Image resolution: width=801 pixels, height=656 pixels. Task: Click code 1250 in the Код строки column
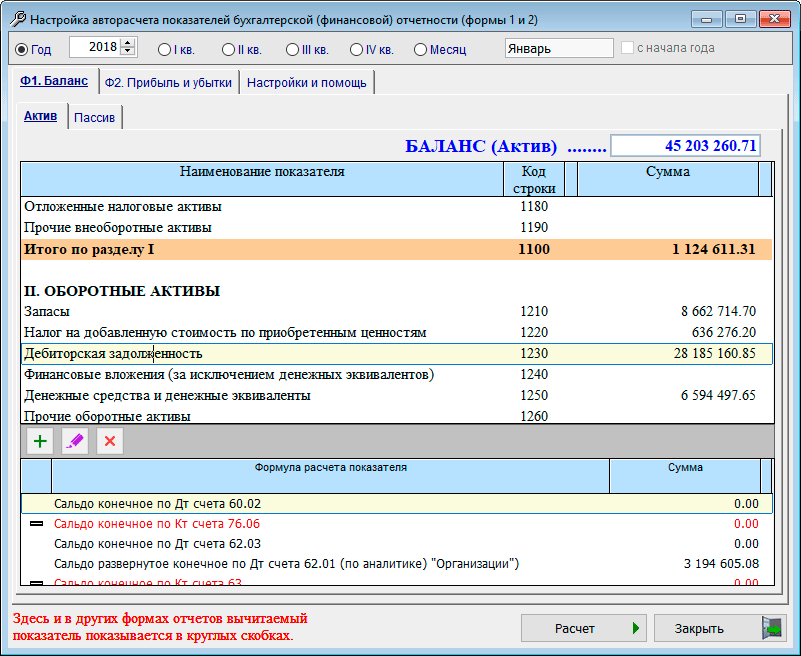pyautogui.click(x=534, y=395)
